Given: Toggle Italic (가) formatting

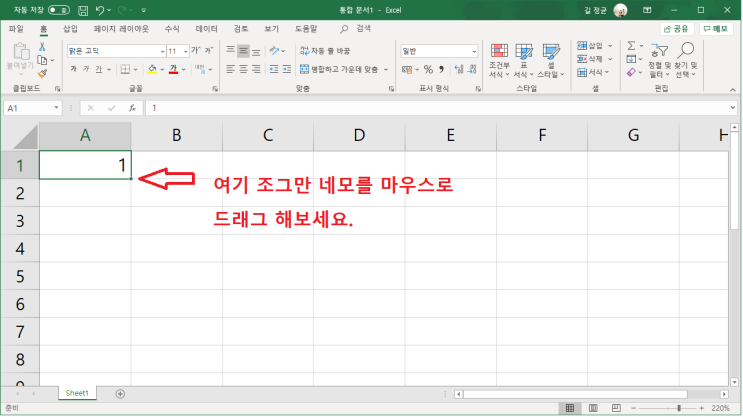Looking at the screenshot, I should pos(86,70).
